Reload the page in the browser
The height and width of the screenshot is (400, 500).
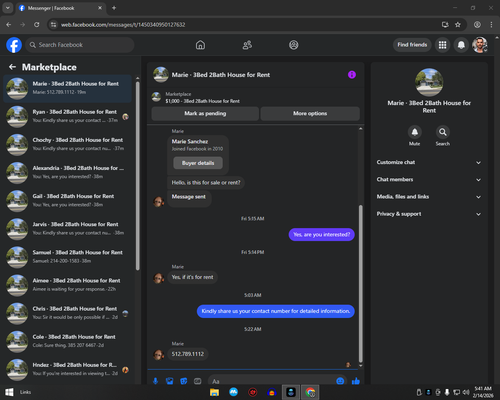pyautogui.click(x=37, y=24)
